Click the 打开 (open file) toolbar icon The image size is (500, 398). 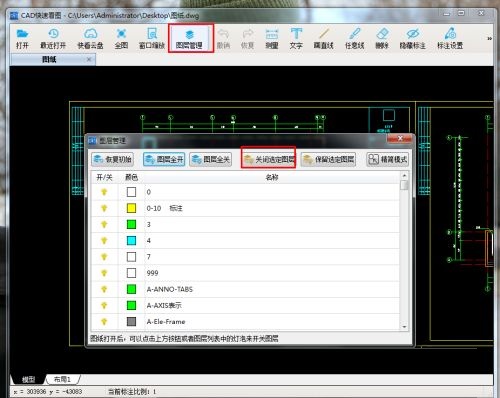22,38
